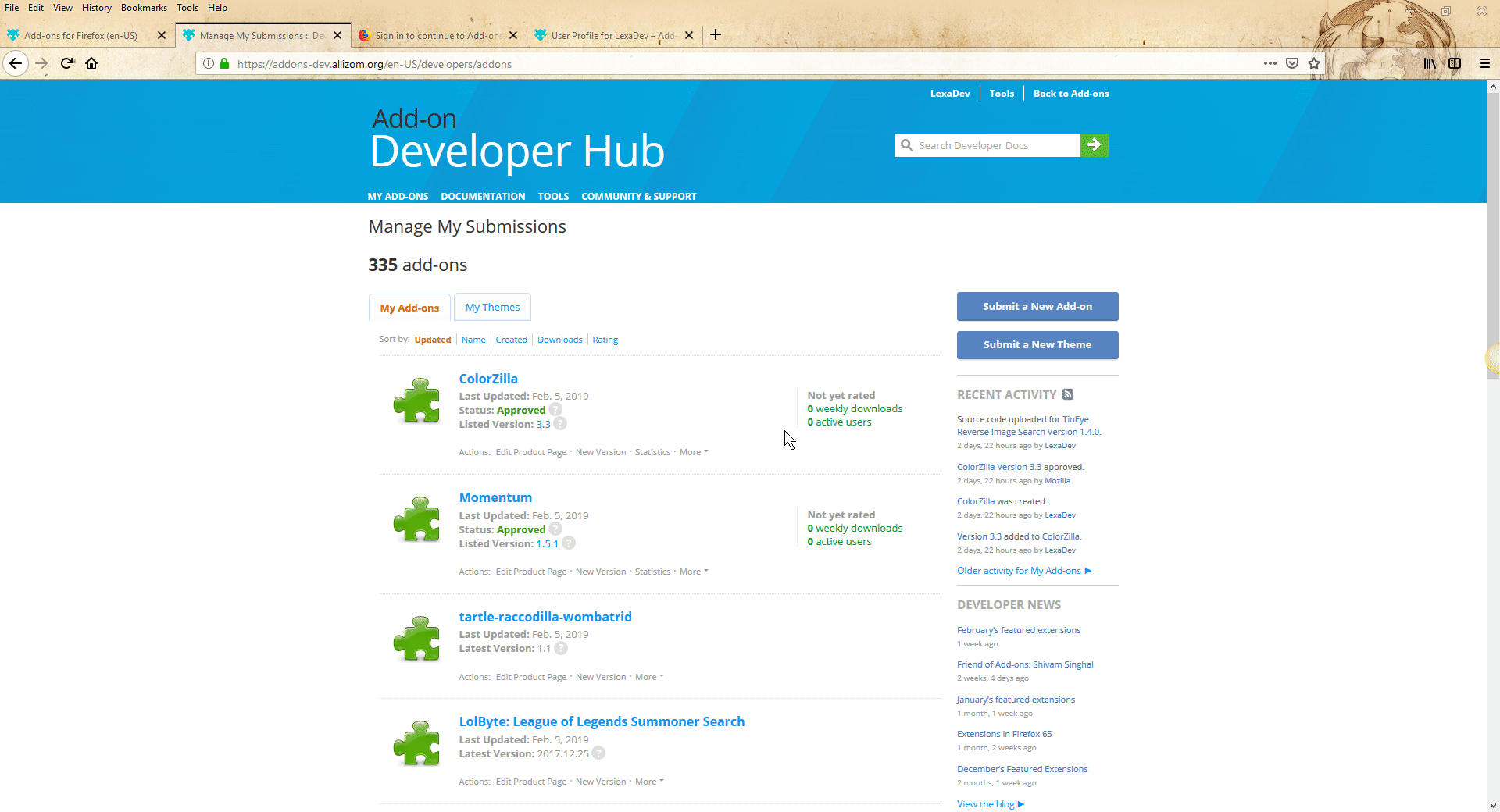Click the Submit a New Theme button
1500x812 pixels.
(1037, 344)
